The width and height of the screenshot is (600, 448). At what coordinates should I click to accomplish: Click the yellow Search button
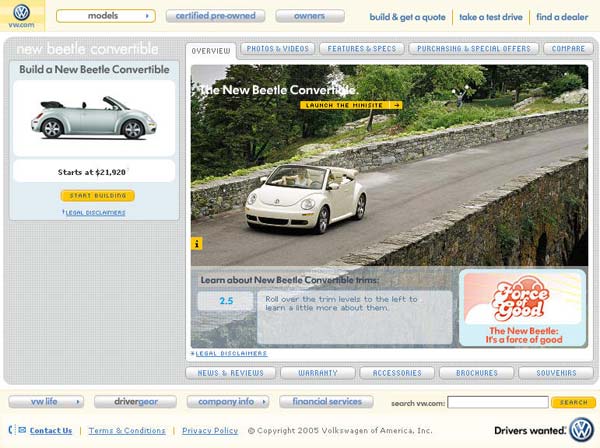(573, 402)
